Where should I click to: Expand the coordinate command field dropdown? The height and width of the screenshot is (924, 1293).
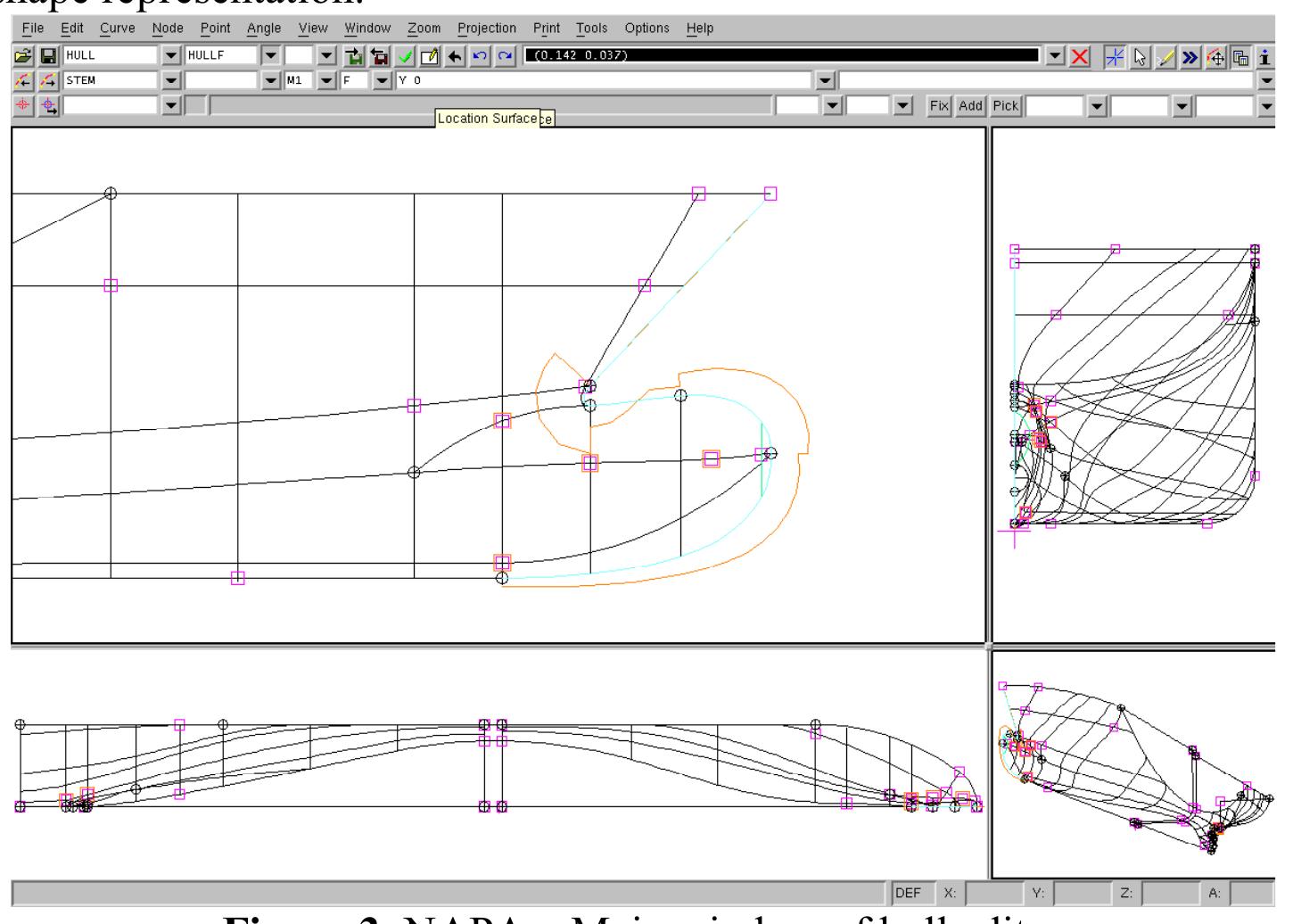click(1055, 56)
